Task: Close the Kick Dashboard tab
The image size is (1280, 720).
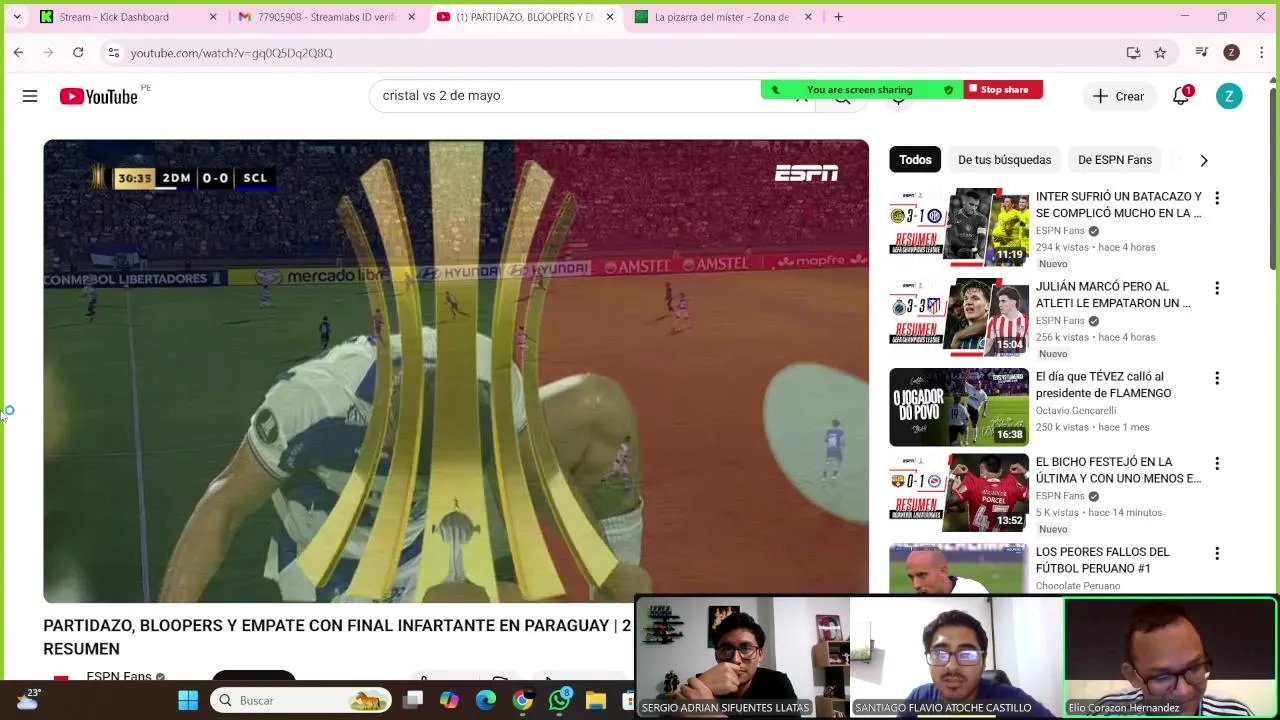Action: click(213, 17)
